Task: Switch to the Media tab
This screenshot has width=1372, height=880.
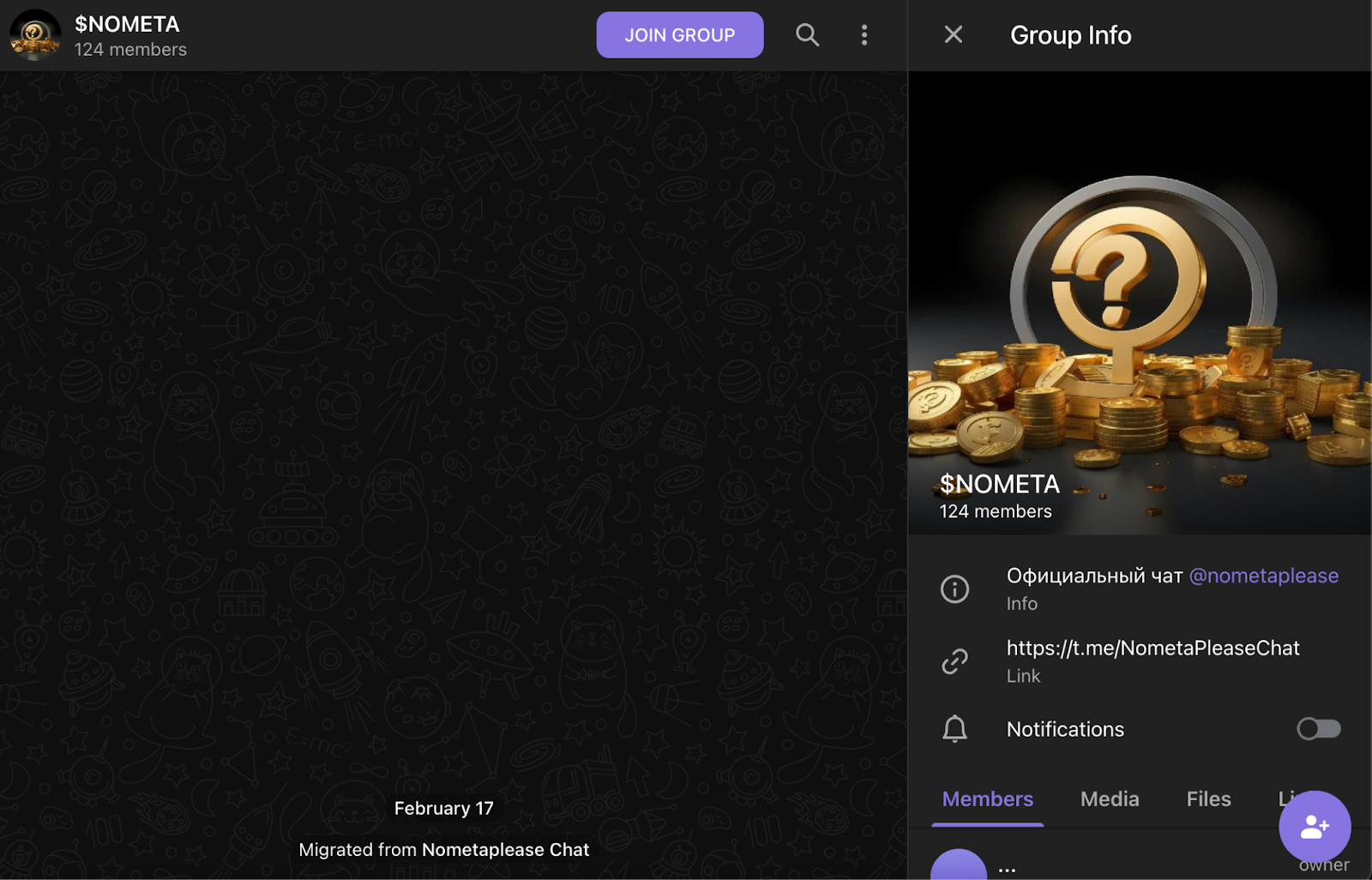Action: (x=1110, y=799)
